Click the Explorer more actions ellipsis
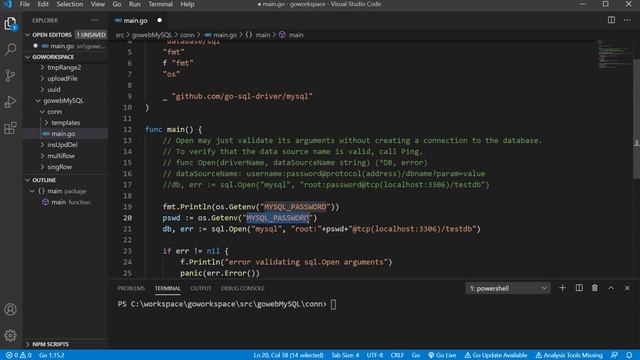The width and height of the screenshot is (640, 360). coord(95,20)
